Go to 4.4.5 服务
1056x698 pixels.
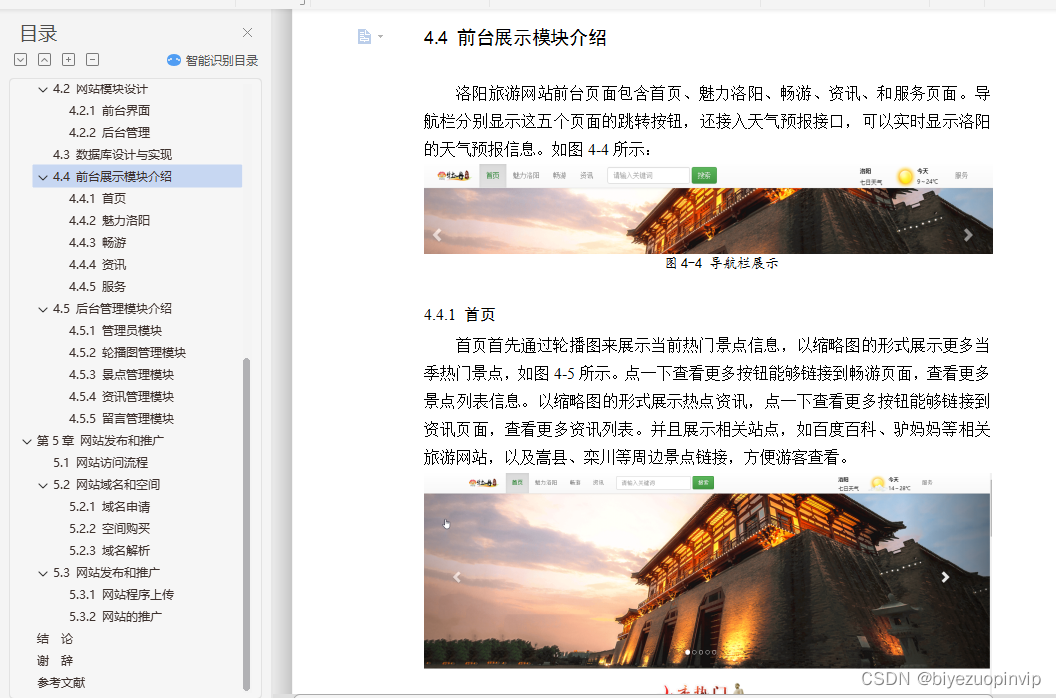pyautogui.click(x=97, y=286)
